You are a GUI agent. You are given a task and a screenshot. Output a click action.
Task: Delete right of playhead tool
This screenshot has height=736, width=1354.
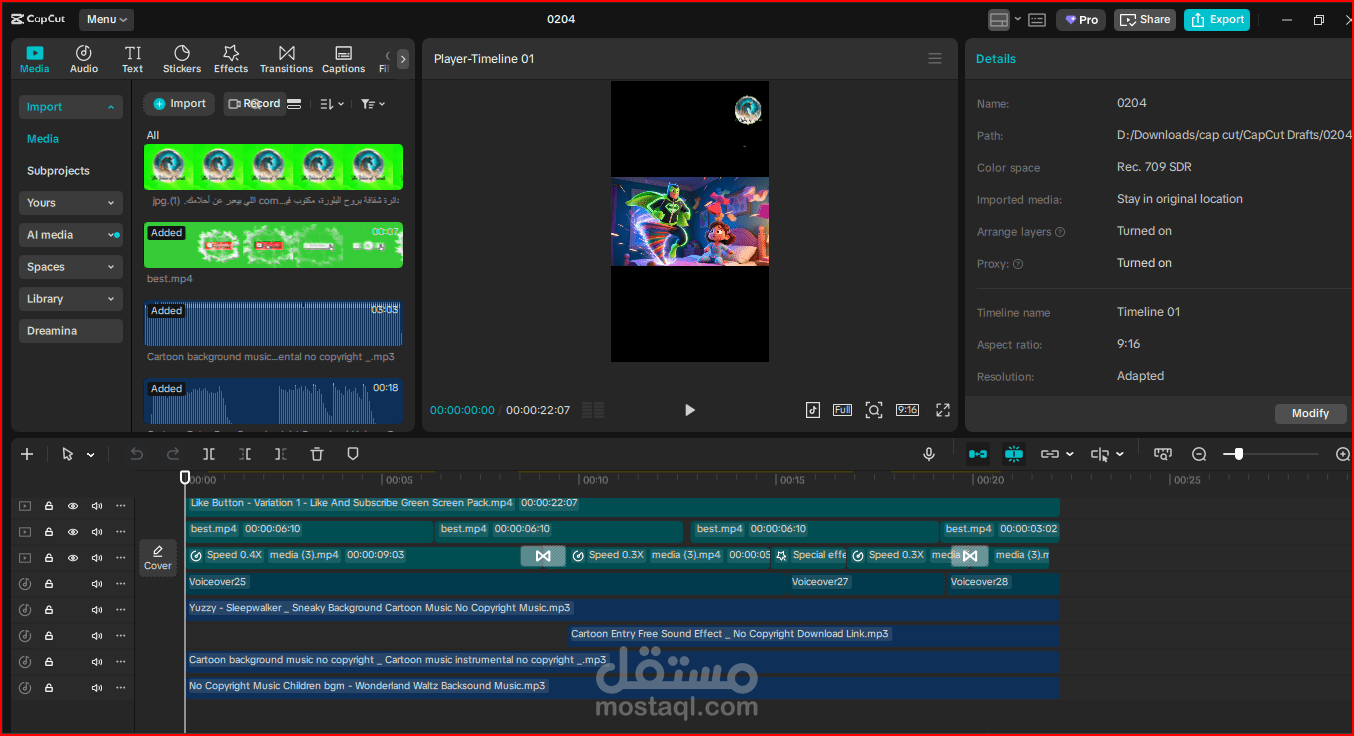point(280,454)
